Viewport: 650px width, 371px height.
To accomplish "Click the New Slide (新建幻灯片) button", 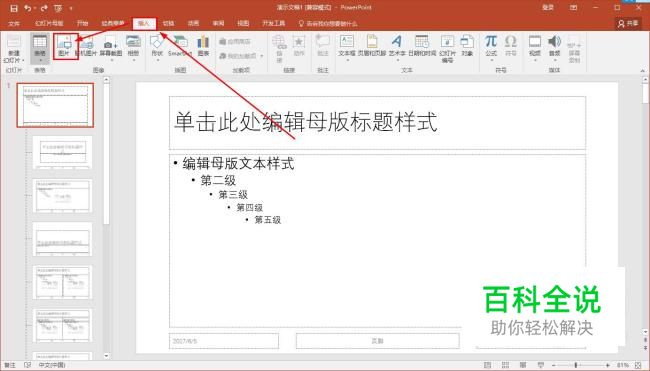I will click(x=14, y=49).
